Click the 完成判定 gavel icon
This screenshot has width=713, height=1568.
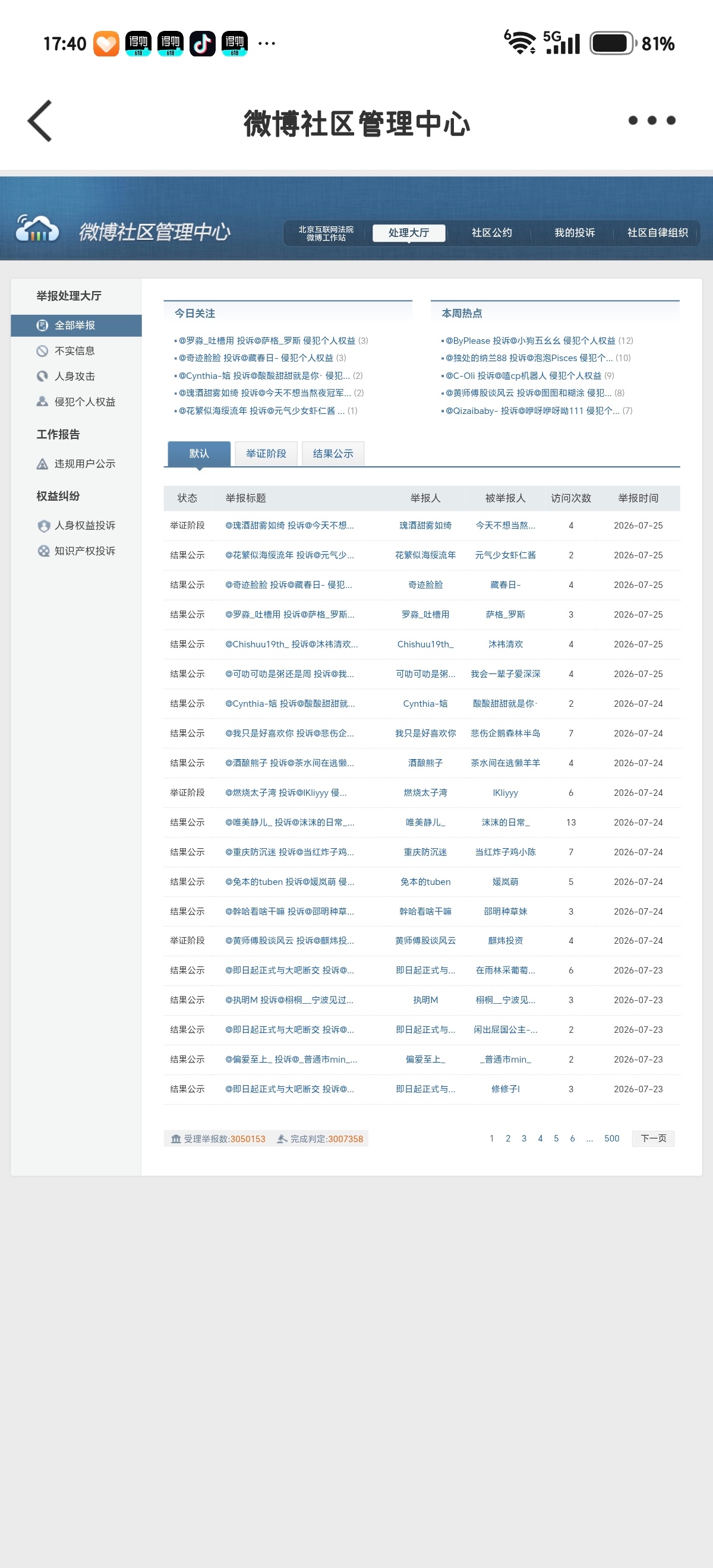coord(282,1139)
